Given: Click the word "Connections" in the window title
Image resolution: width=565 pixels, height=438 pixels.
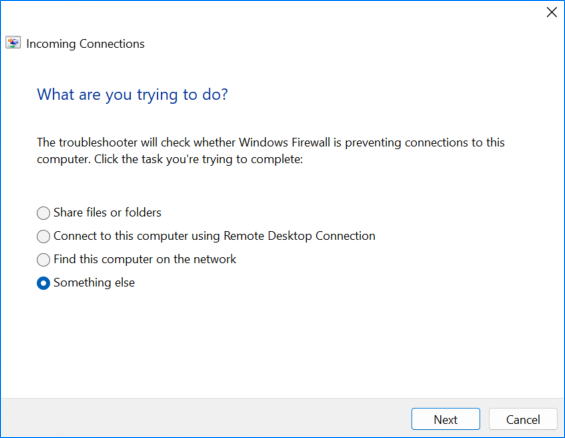Looking at the screenshot, I should pyautogui.click(x=112, y=44).
